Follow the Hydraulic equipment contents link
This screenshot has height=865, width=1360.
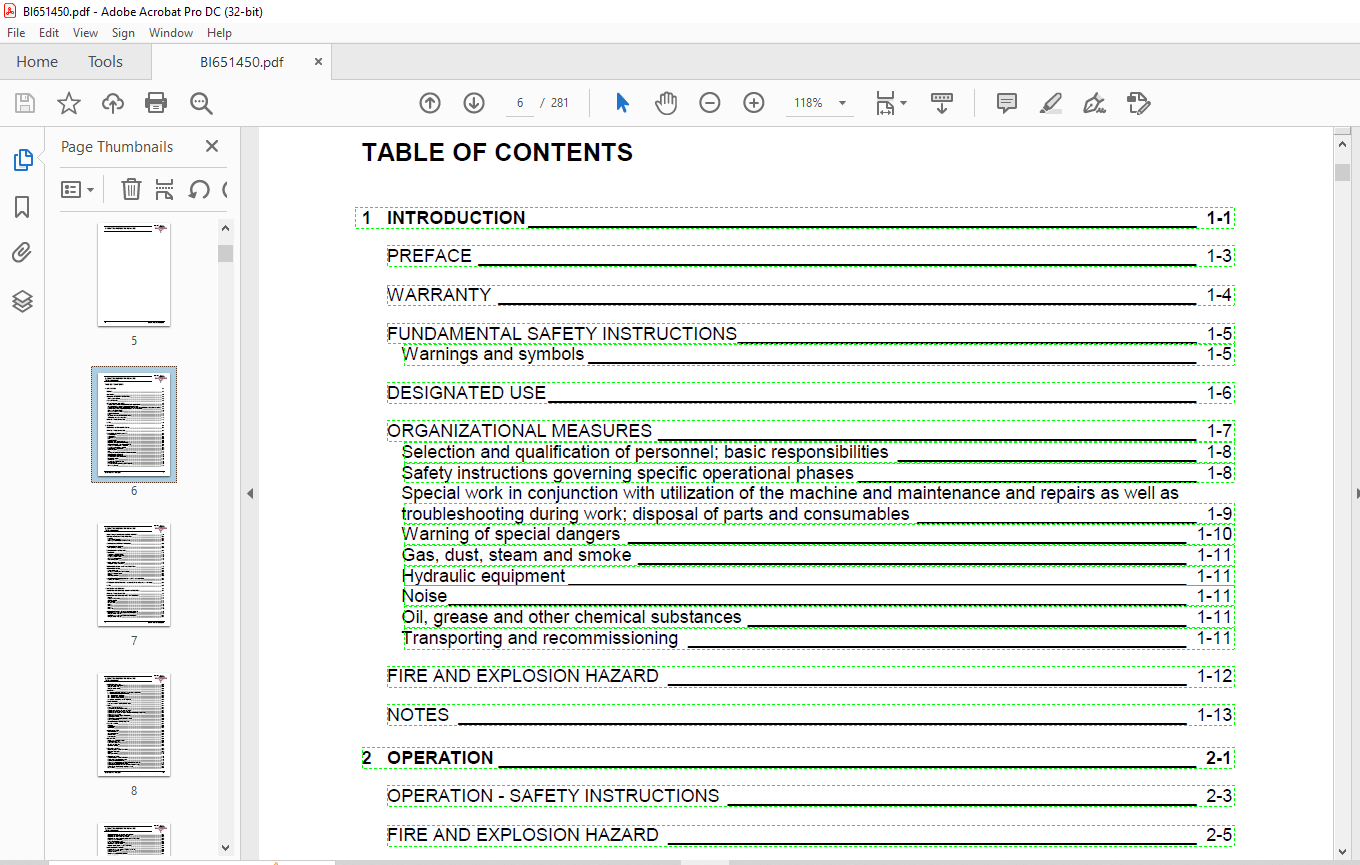[818, 576]
